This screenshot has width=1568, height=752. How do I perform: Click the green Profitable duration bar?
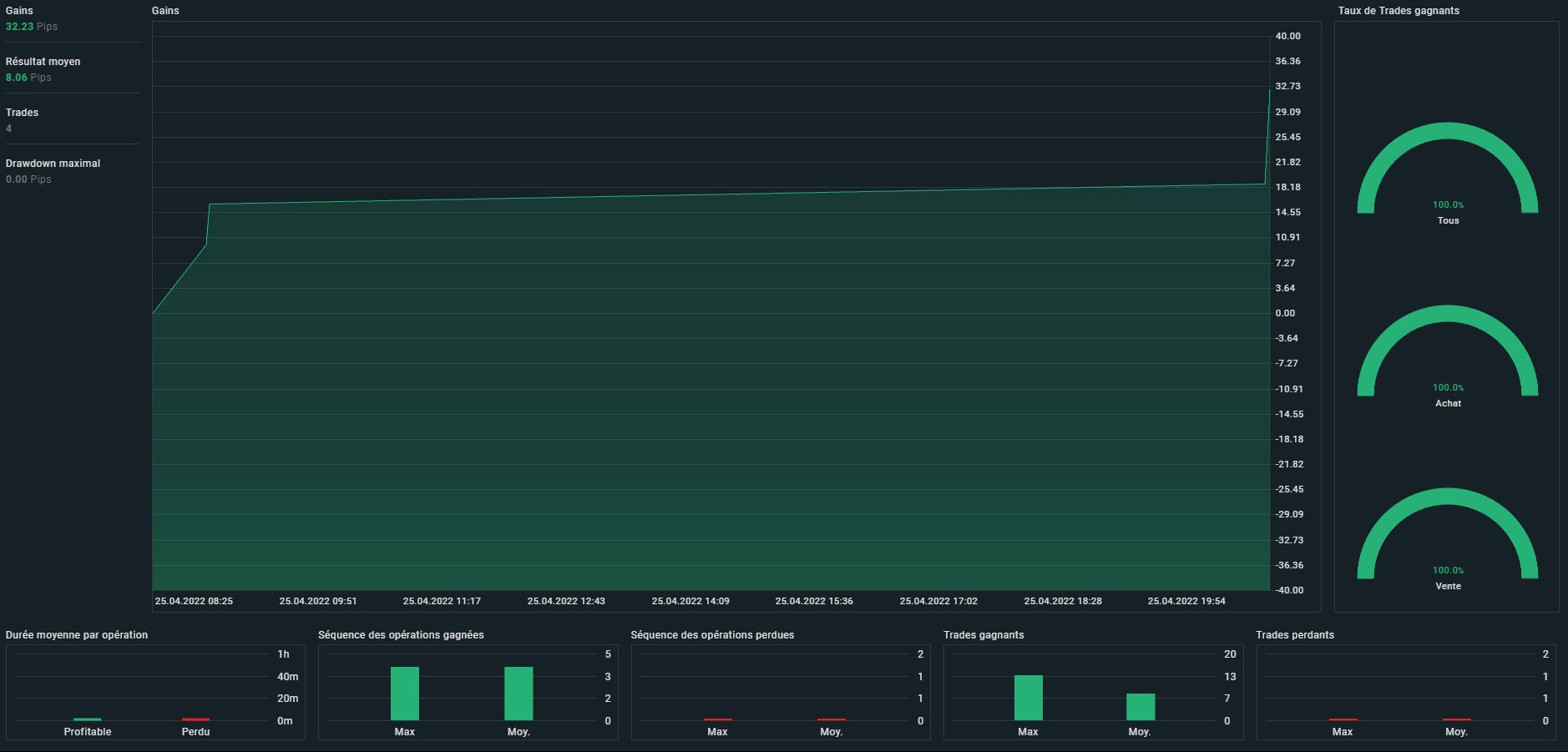tap(87, 719)
